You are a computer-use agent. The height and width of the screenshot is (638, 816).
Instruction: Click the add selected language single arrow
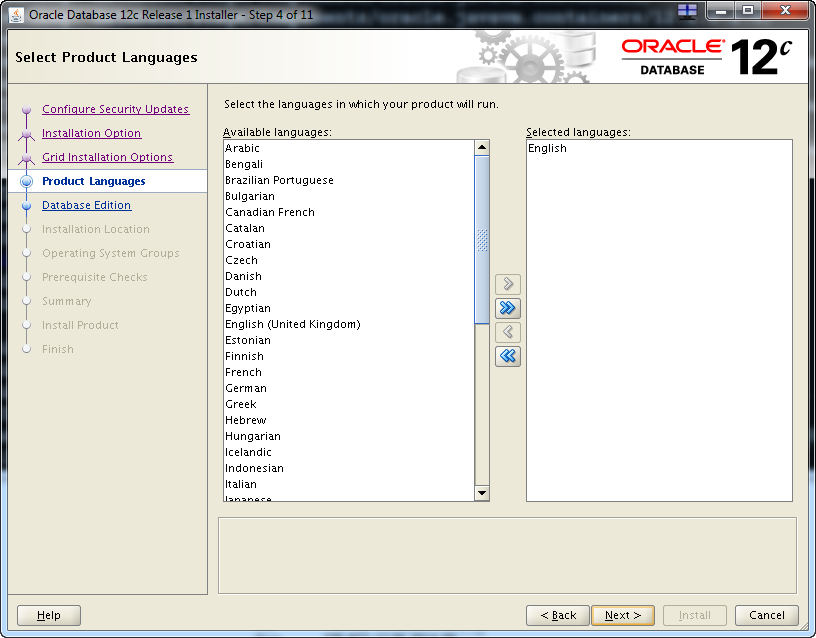click(x=508, y=284)
